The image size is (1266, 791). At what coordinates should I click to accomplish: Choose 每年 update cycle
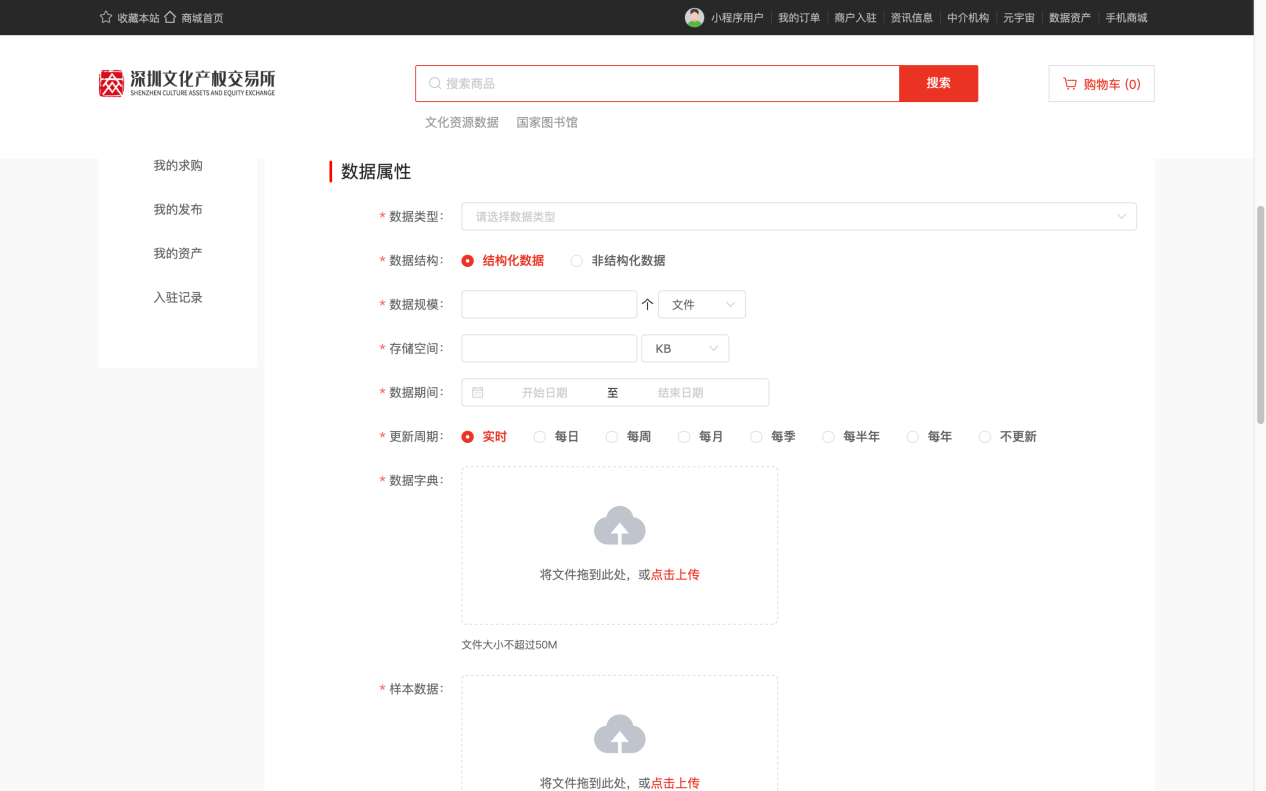(912, 437)
